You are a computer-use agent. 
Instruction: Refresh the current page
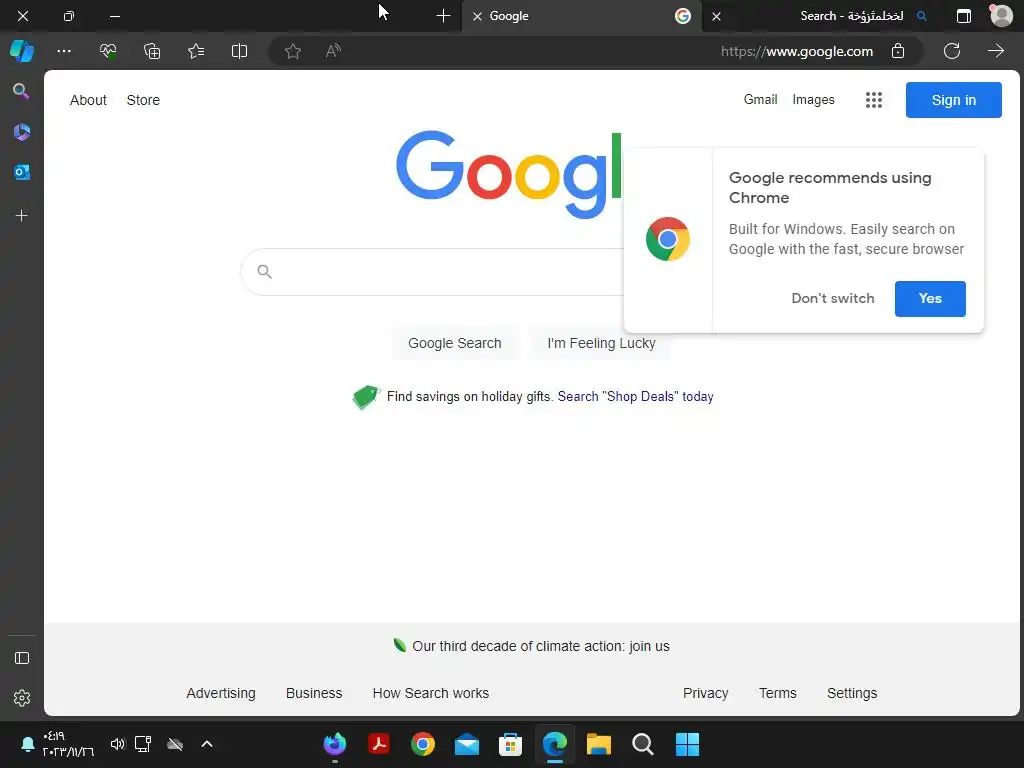click(x=952, y=51)
